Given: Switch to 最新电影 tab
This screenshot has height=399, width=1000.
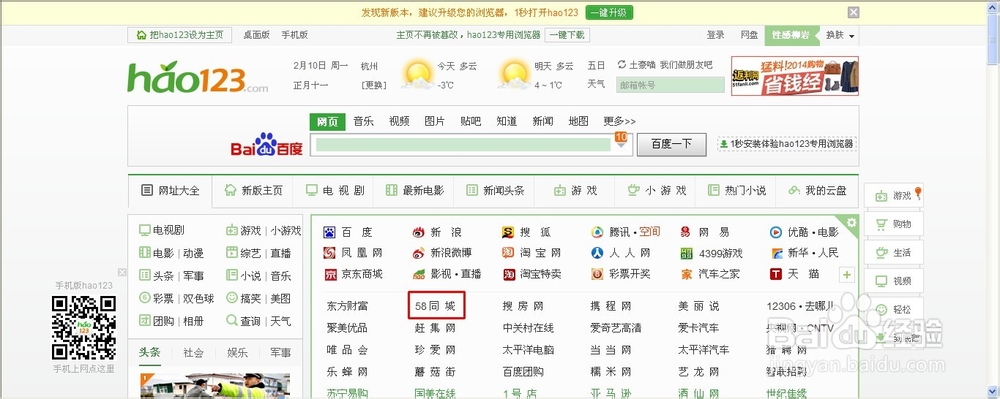Looking at the screenshot, I should tap(415, 191).
